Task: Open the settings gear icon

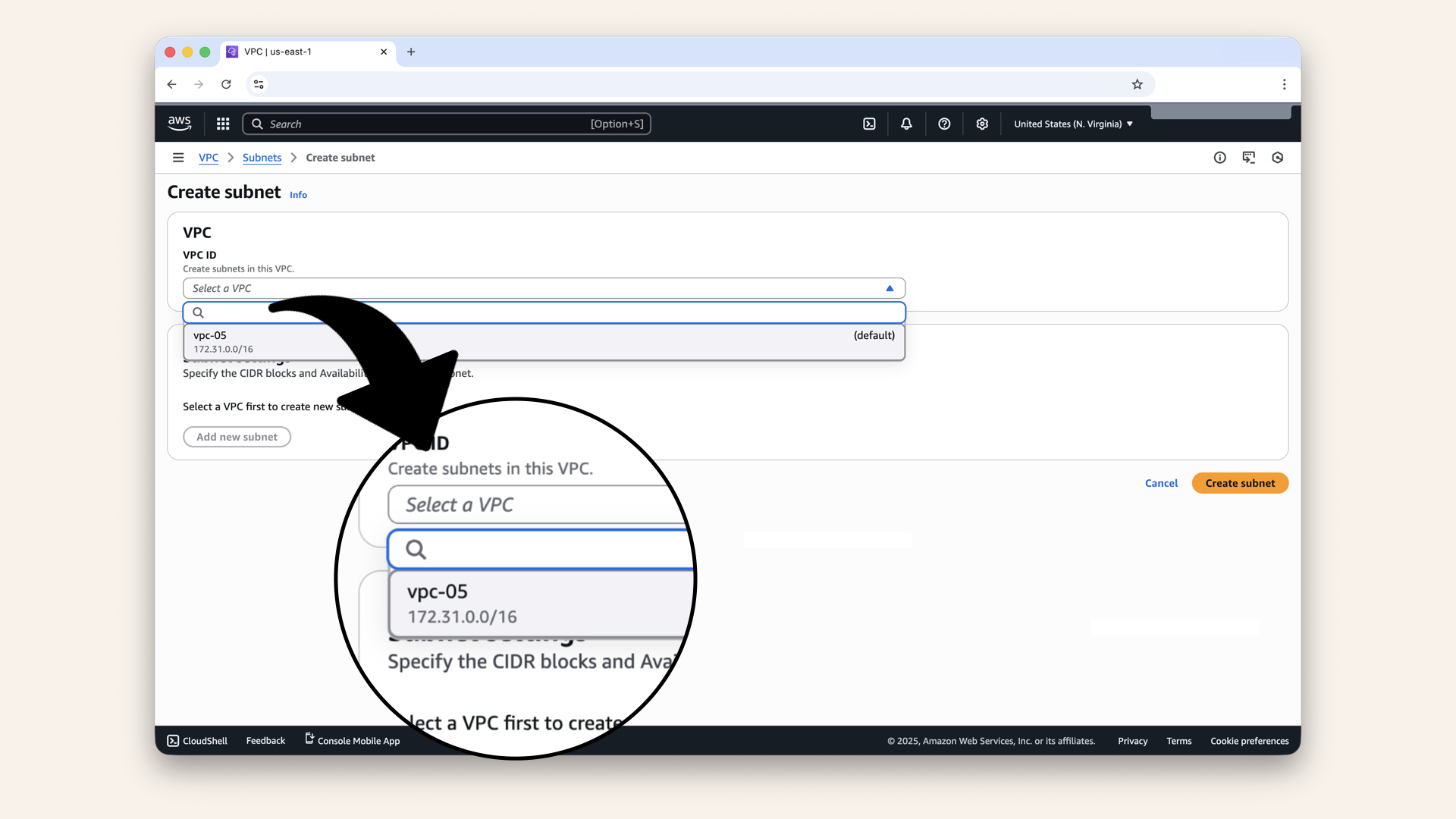Action: 982,124
